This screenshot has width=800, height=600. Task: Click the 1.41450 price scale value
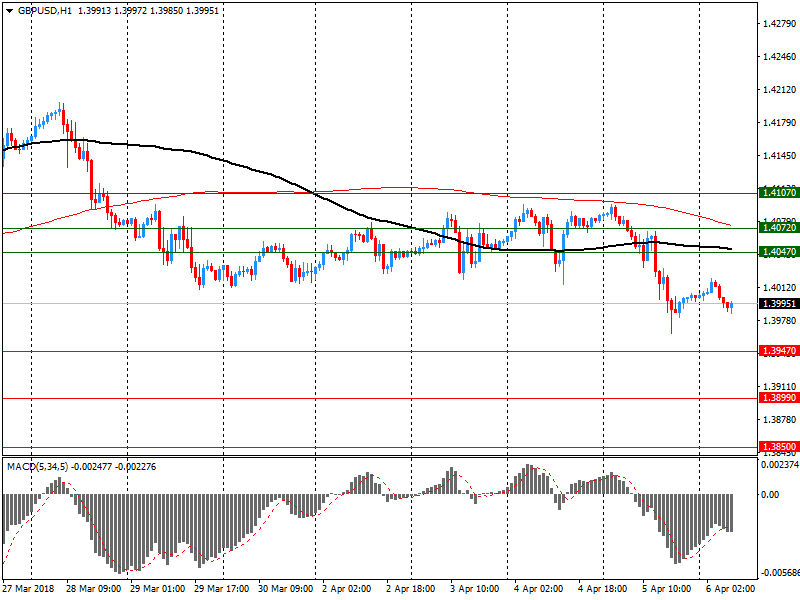coord(780,156)
